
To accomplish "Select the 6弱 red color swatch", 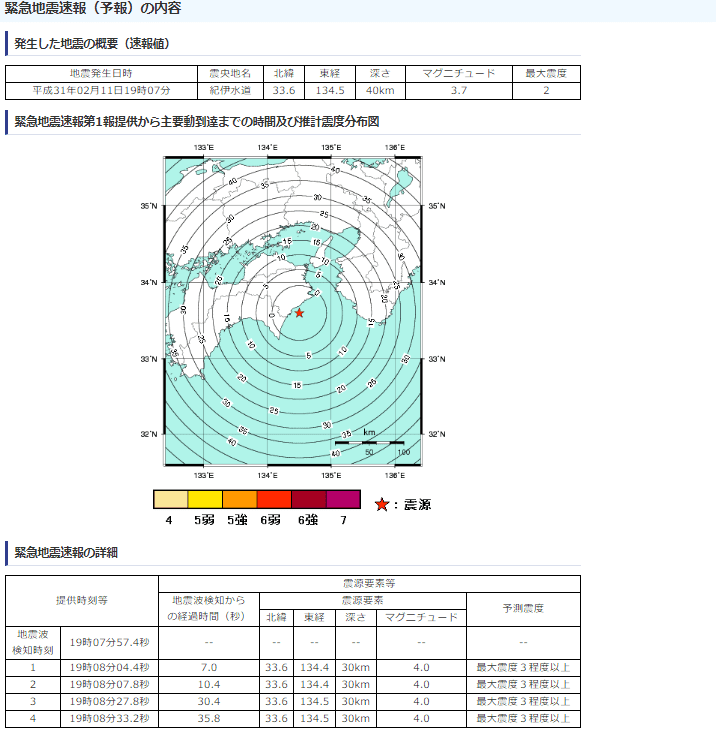I will coord(274,499).
